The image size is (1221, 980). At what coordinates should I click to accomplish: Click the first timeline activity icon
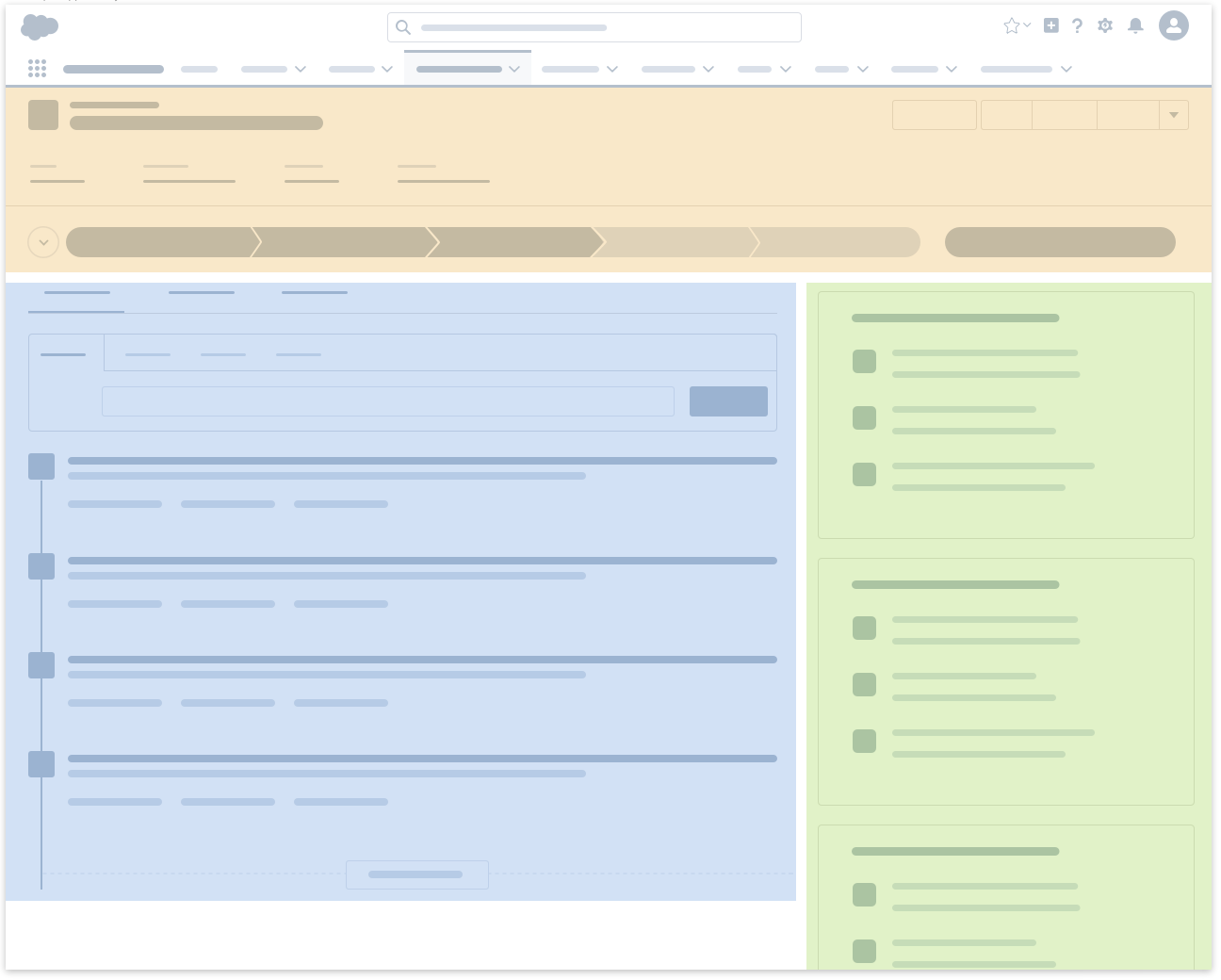41,466
